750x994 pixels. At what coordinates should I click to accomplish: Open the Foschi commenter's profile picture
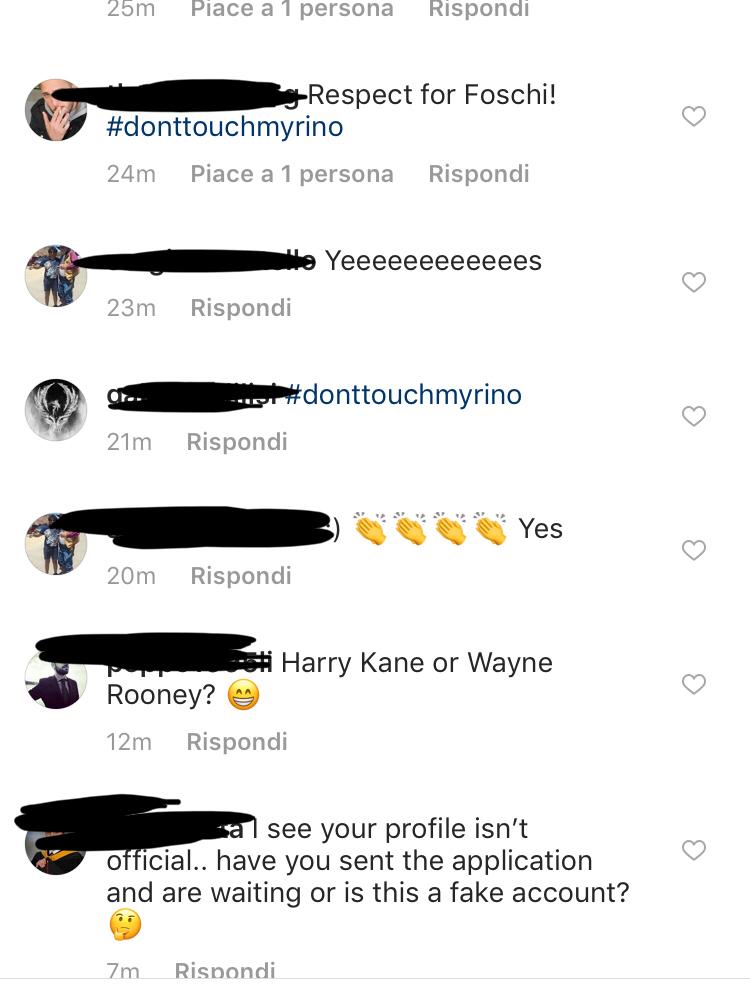[56, 110]
